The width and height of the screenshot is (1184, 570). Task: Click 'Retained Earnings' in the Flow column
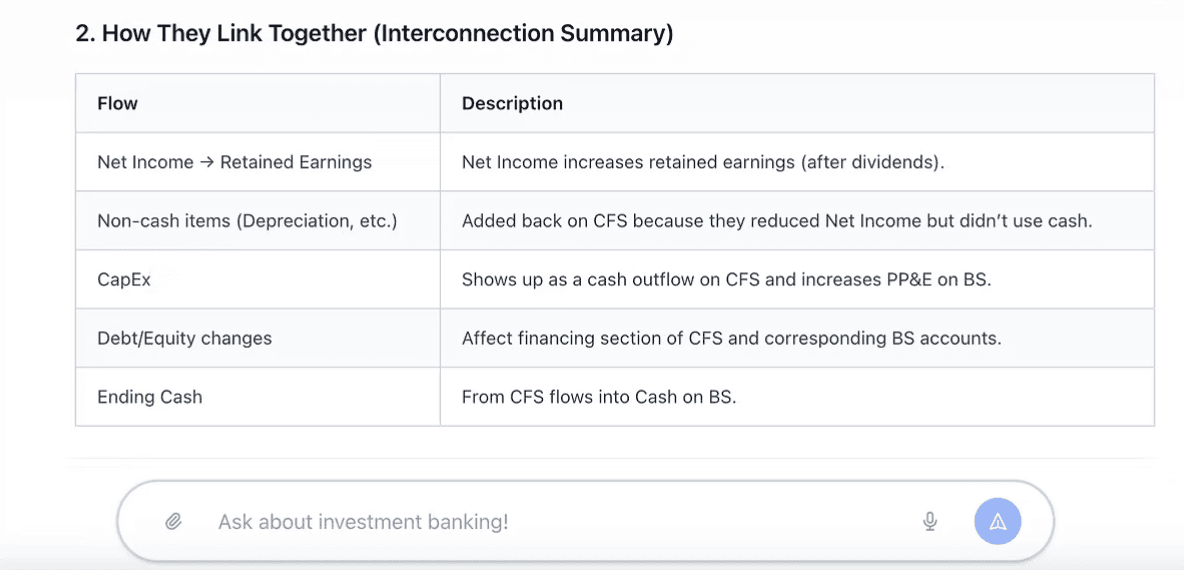(x=296, y=162)
